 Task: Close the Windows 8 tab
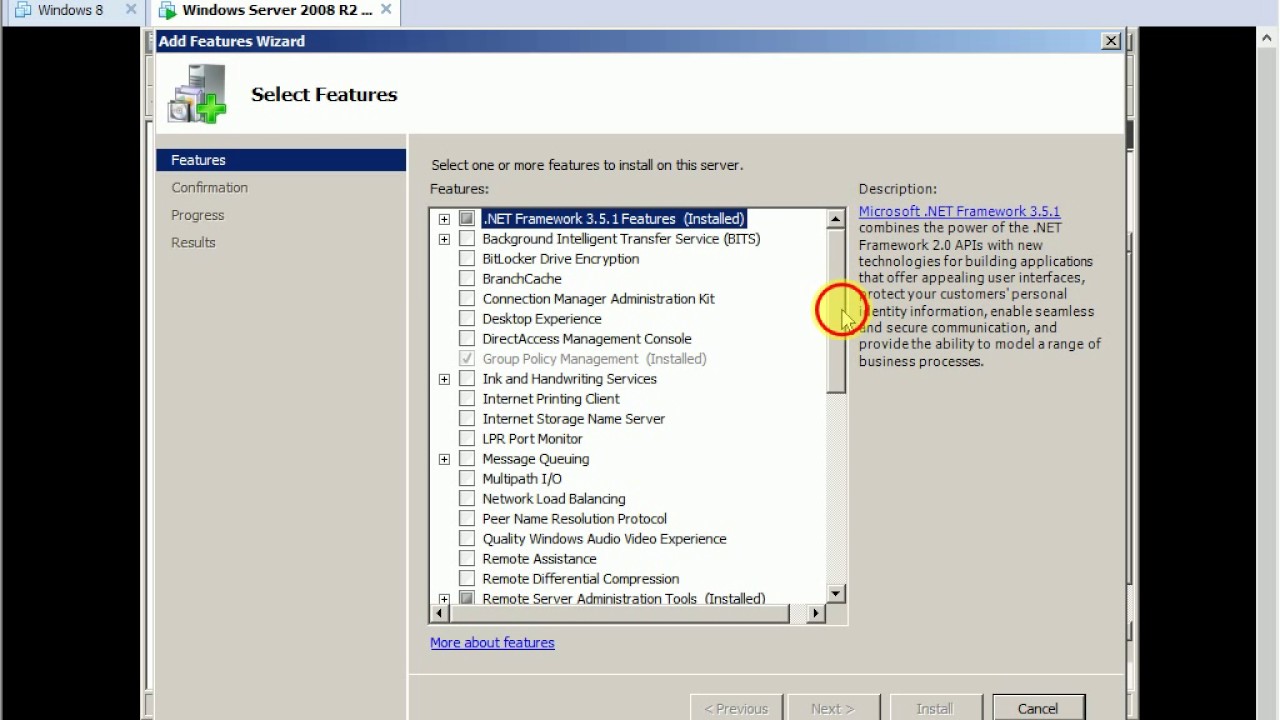tap(130, 10)
